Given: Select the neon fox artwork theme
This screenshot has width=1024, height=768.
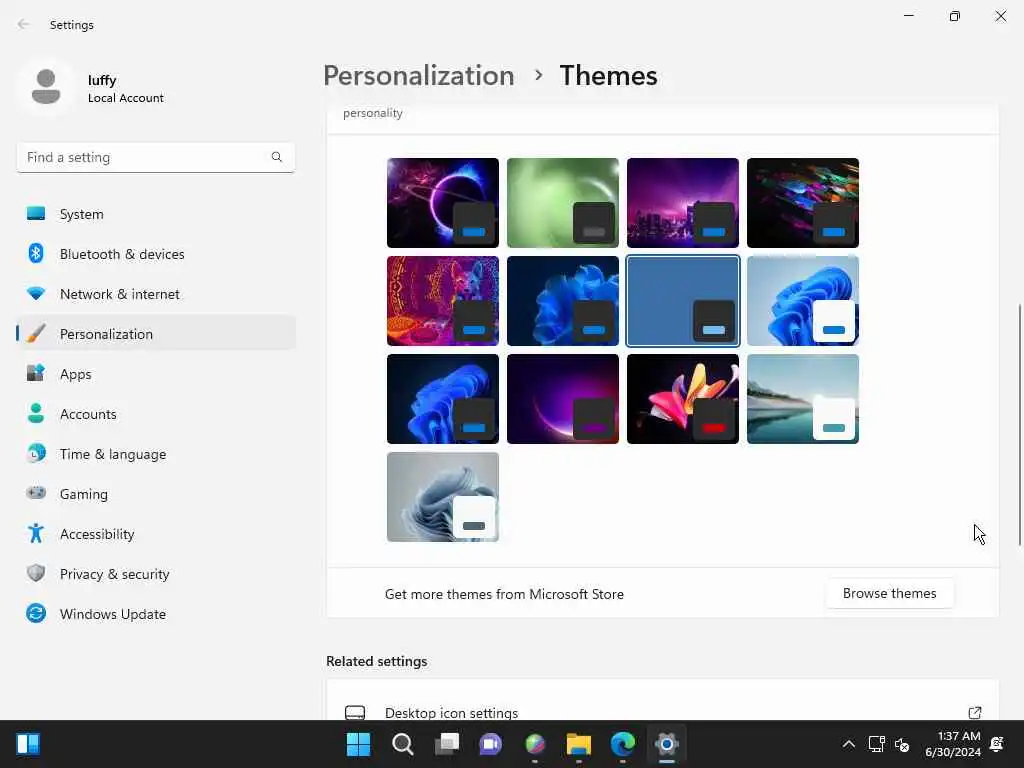Looking at the screenshot, I should click(443, 300).
